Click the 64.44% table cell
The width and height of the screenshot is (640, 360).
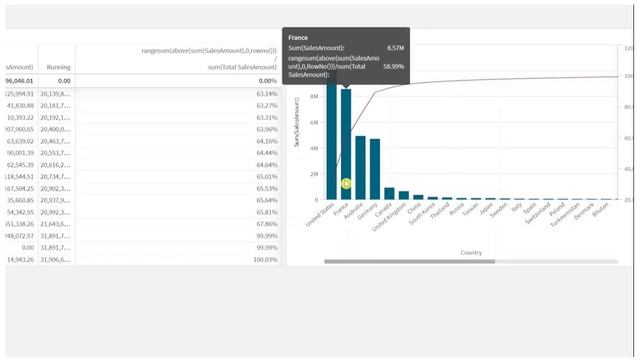267,153
